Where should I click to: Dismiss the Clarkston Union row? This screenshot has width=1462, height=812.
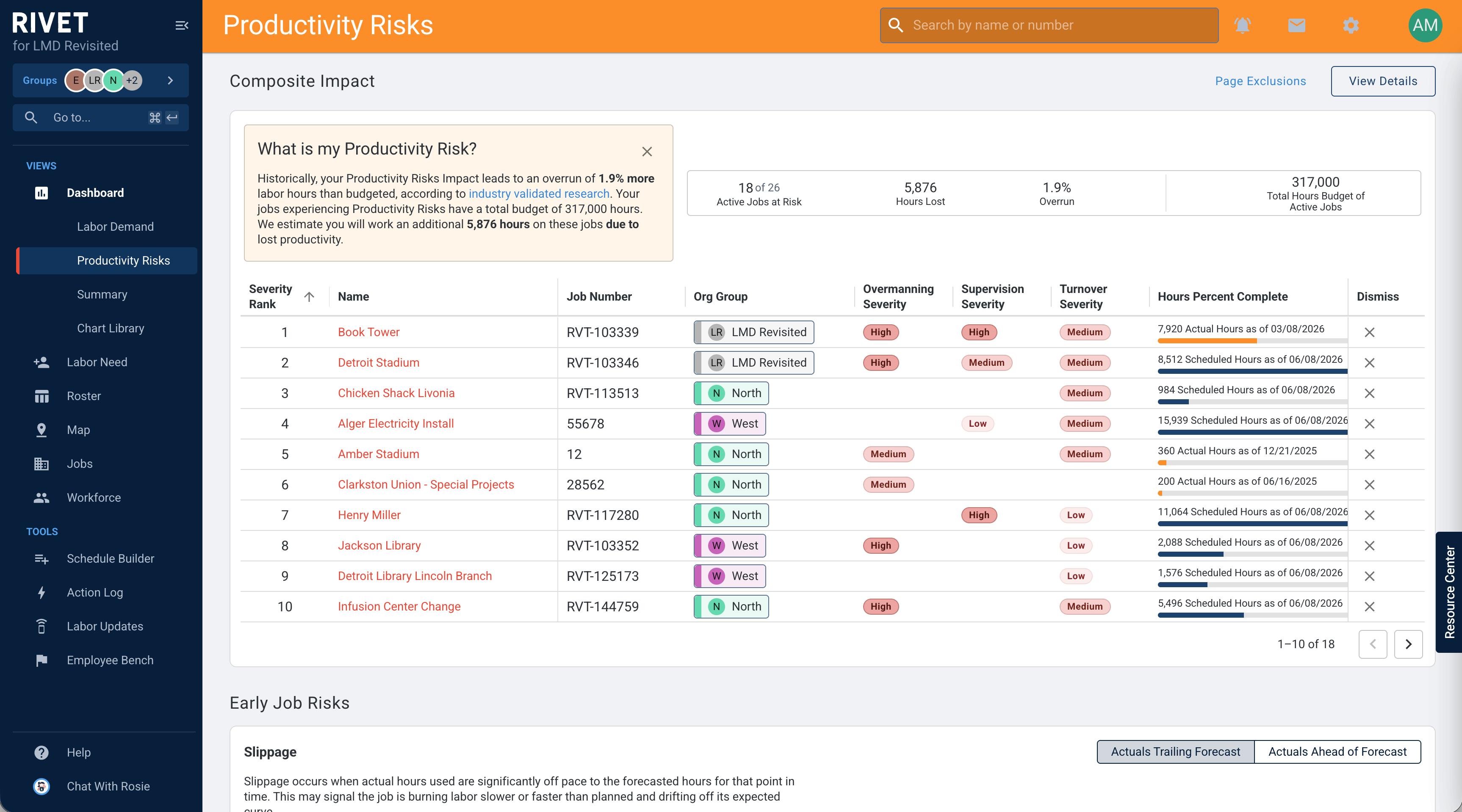1369,485
